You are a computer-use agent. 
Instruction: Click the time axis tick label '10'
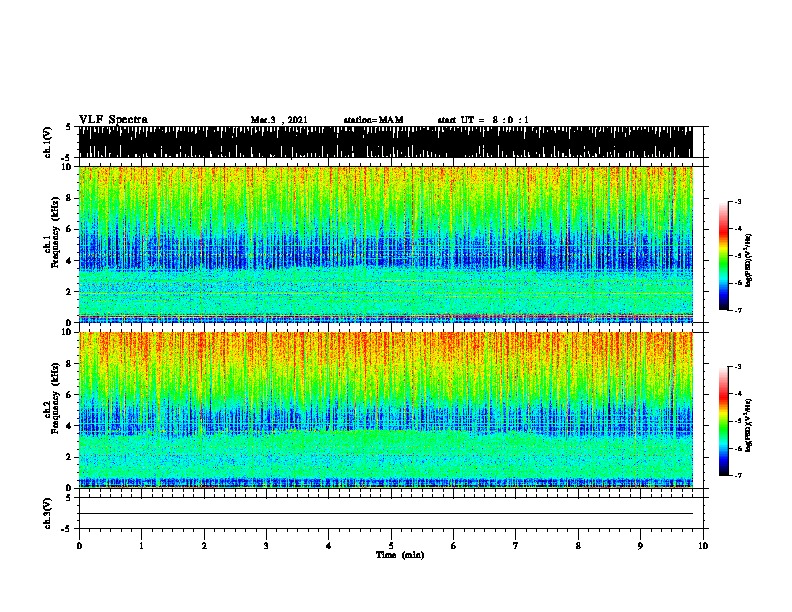(703, 545)
